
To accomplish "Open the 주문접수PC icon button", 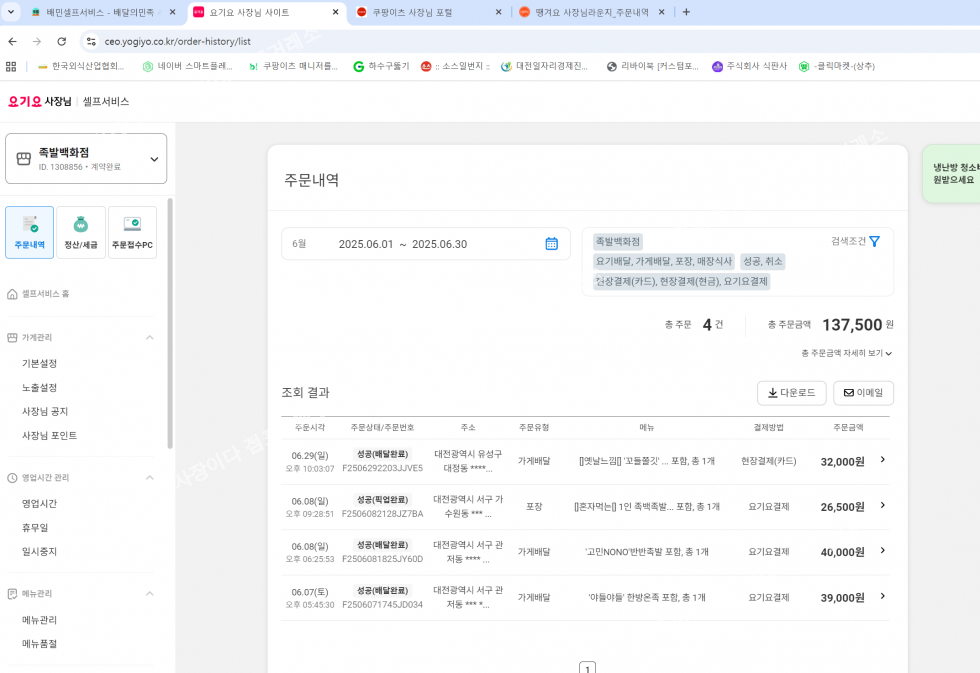I will click(132, 232).
